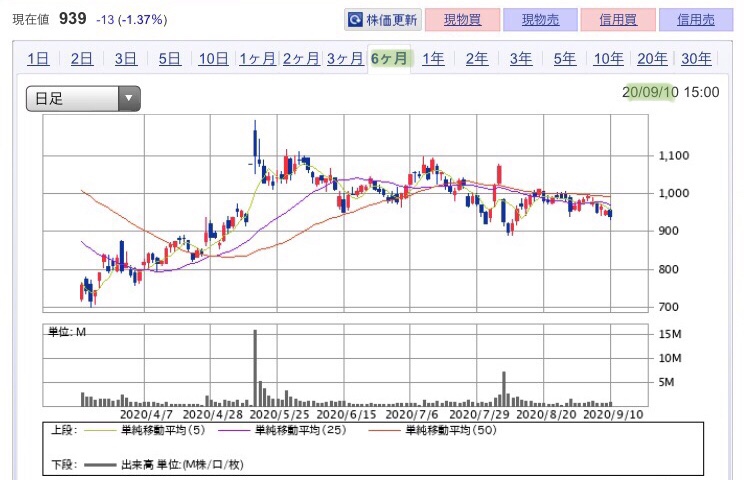
Task: Open the 信用買 margin buy link
Action: point(618,19)
